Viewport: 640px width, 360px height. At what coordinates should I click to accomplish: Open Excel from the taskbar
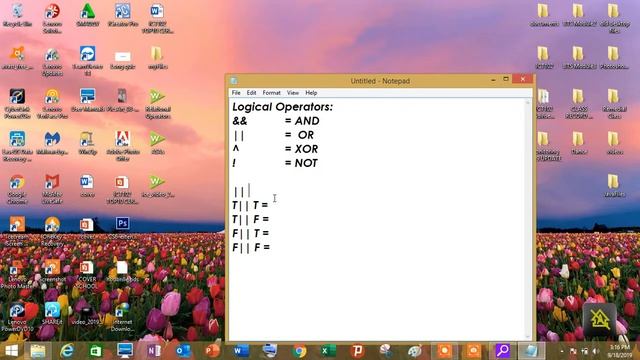tap(328, 351)
